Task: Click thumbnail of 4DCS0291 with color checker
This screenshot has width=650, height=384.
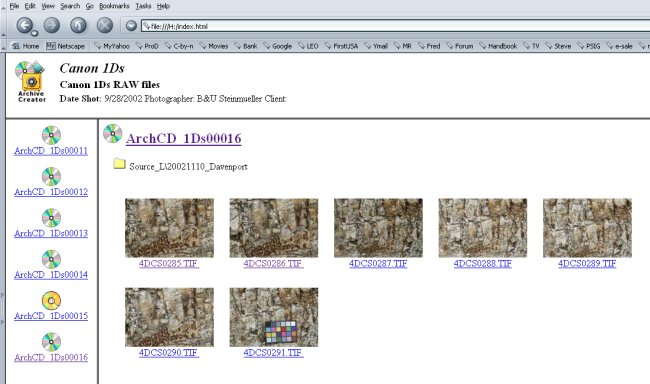Action: point(274,317)
